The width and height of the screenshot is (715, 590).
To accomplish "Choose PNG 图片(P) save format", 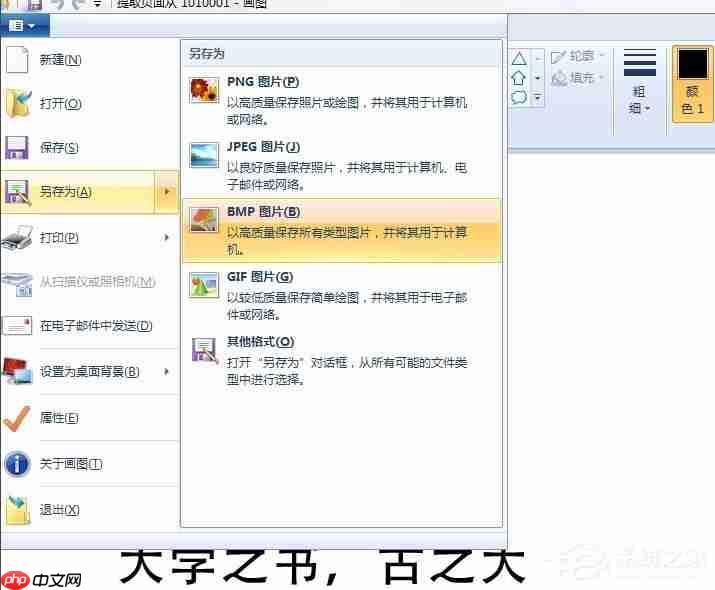I will [x=341, y=100].
